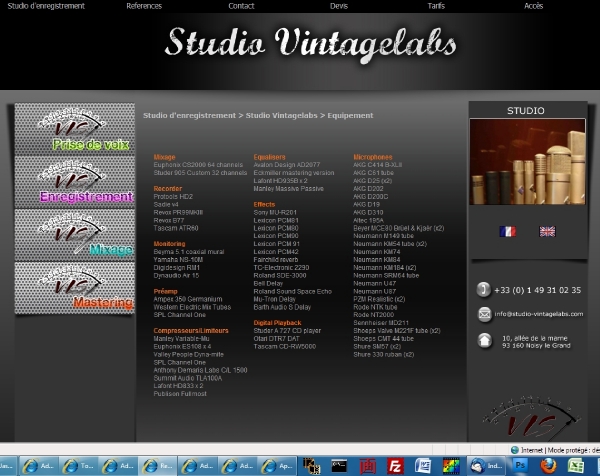Click the VLS meter logo at bottom right
This screenshot has height=476, width=600.
click(531, 418)
